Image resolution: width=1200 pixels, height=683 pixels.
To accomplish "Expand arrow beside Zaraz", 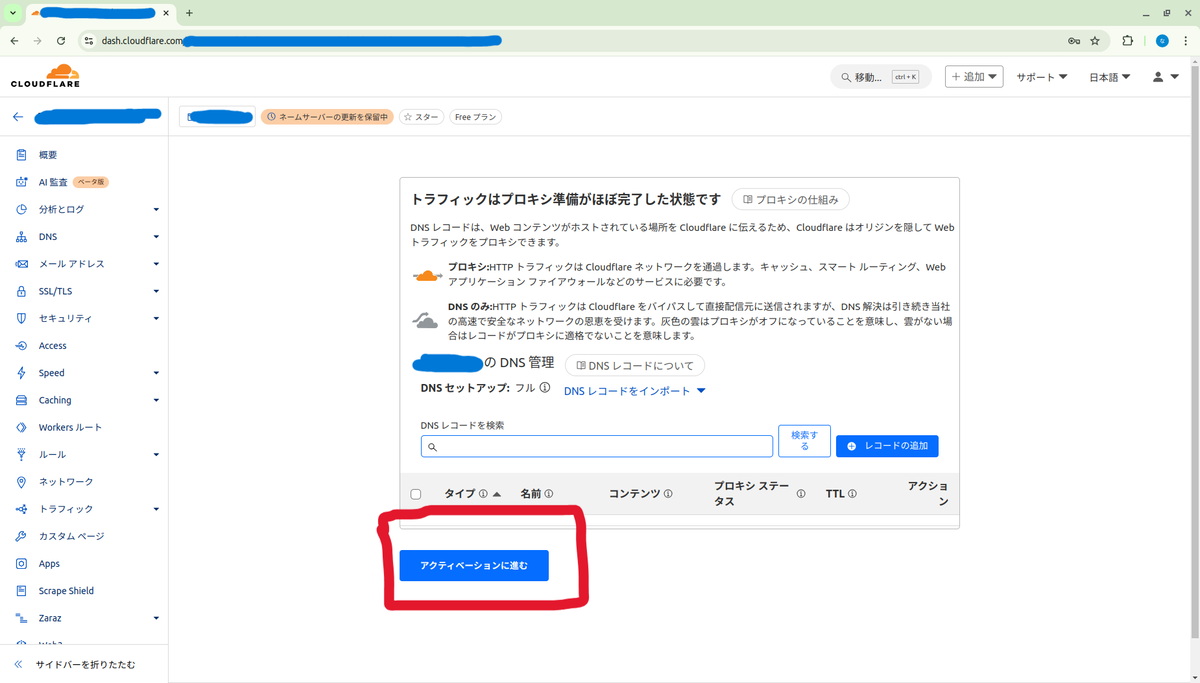I will coord(156,619).
